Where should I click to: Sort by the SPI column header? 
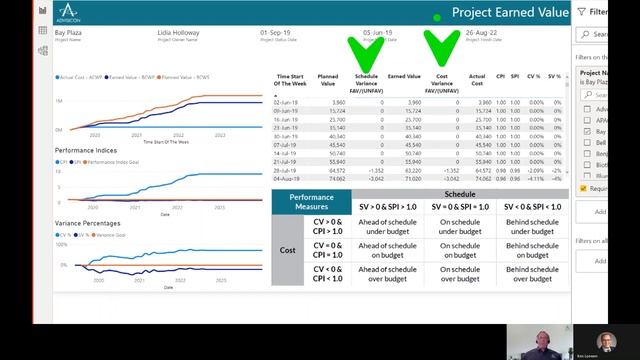(515, 76)
